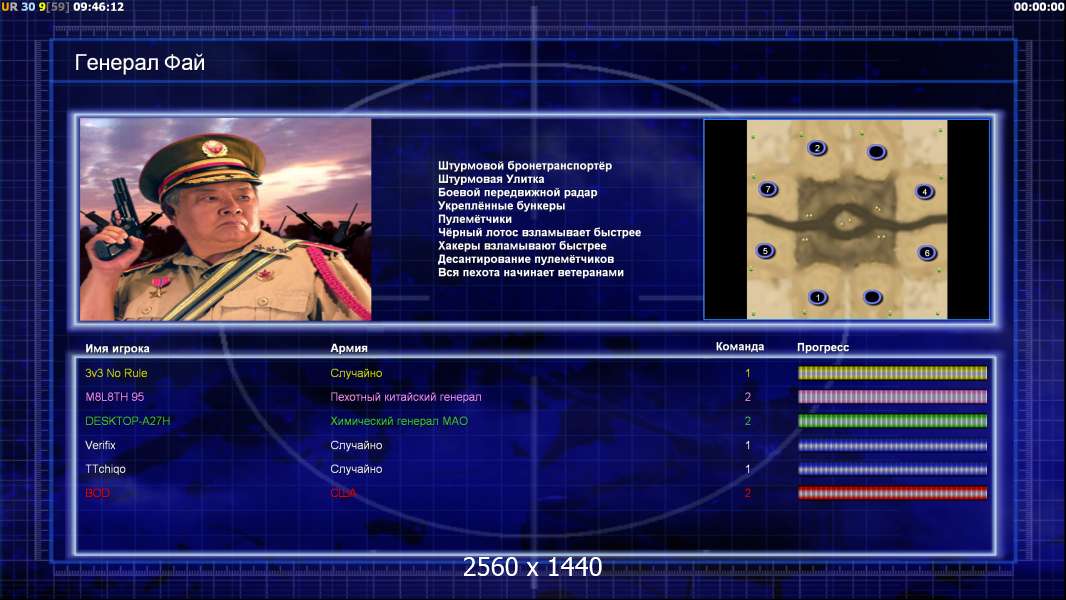
Task: Click the 09:46:12 clock overlay
Action: 99,7
